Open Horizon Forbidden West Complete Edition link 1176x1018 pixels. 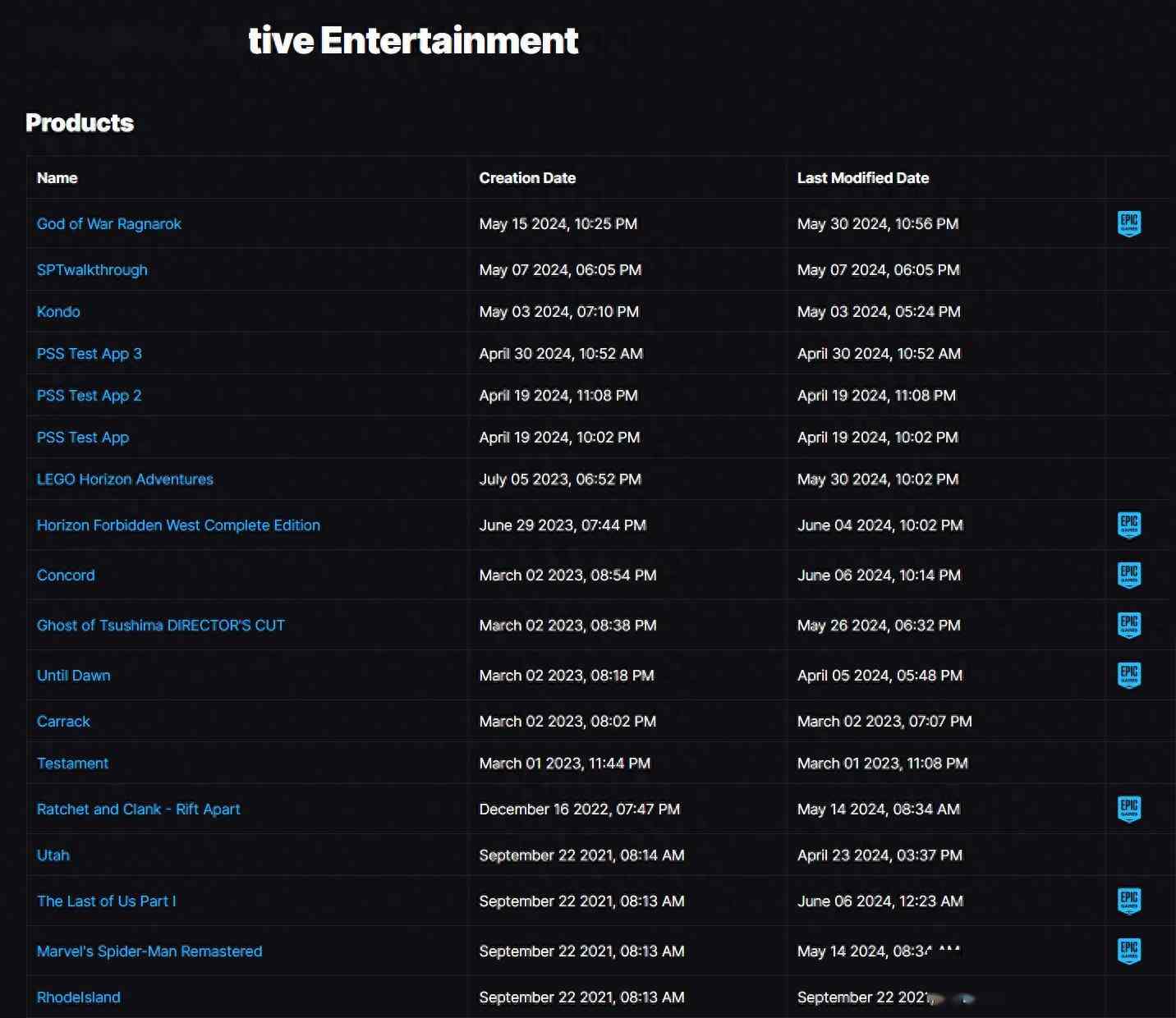click(x=178, y=525)
